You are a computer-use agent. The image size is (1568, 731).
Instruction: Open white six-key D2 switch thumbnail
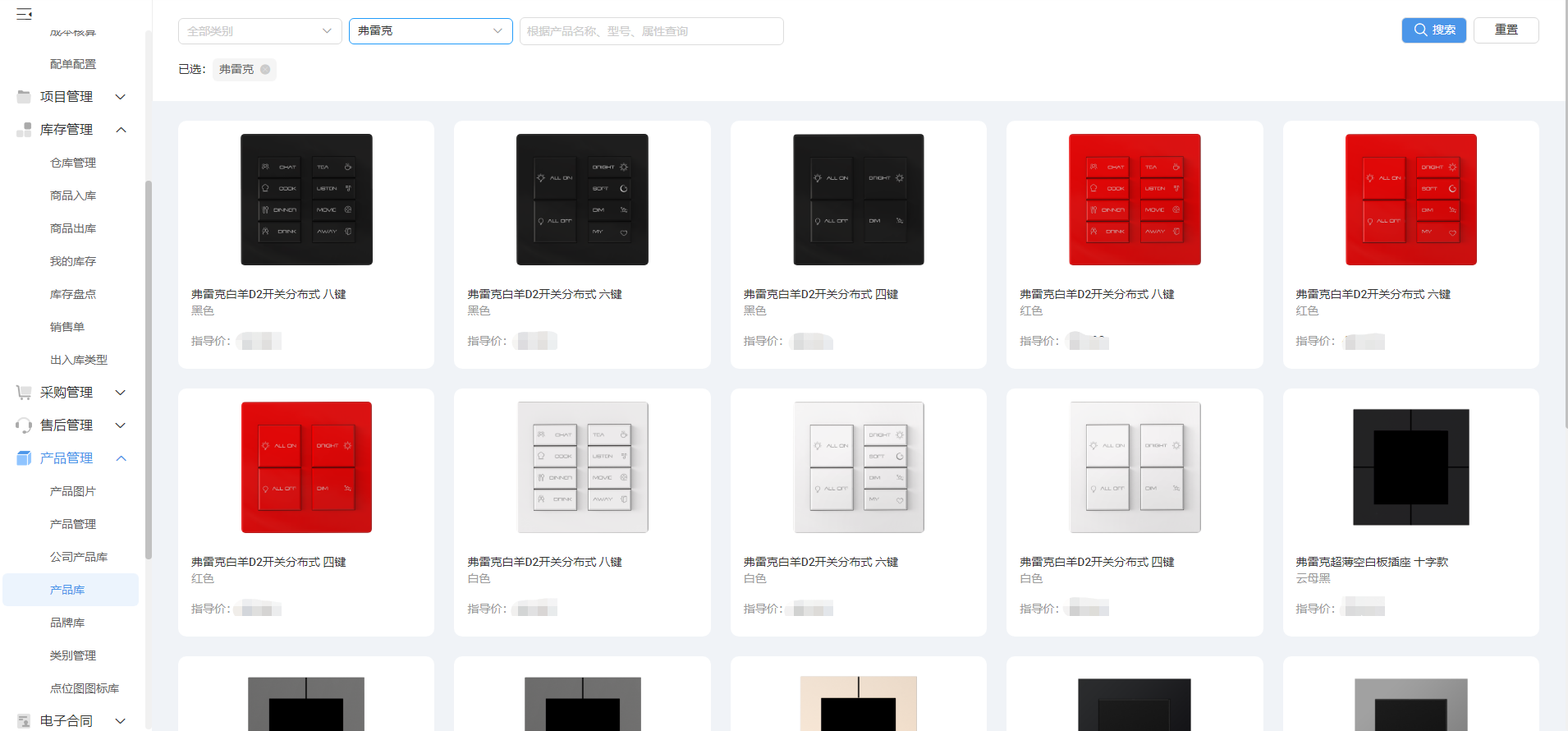(x=859, y=467)
